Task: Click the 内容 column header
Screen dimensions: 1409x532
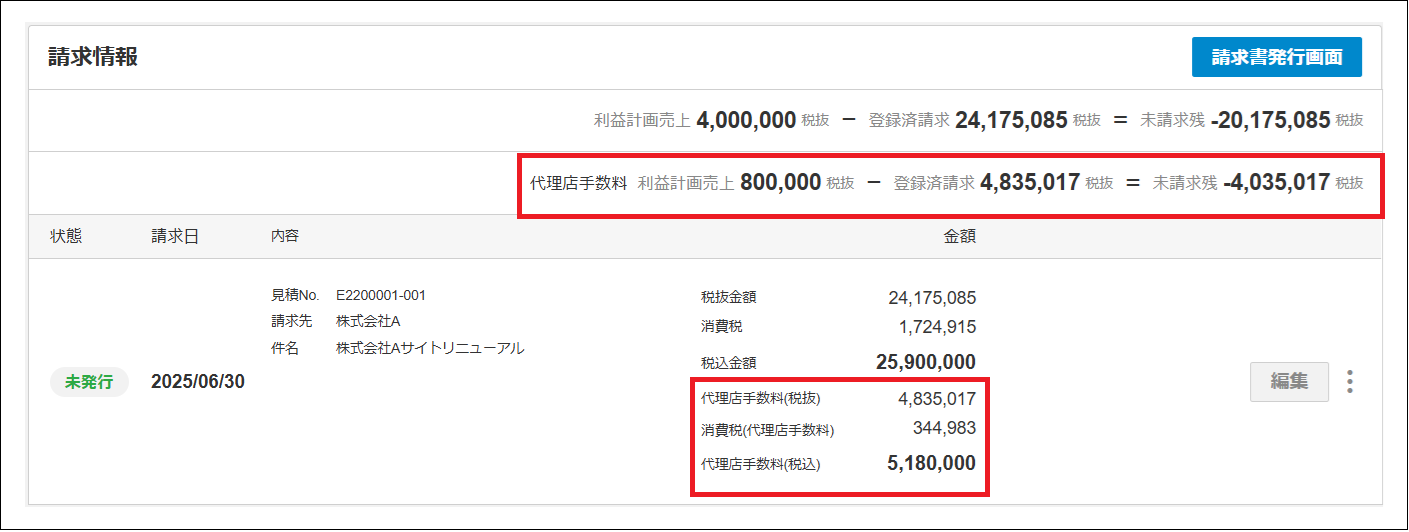Action: click(x=284, y=237)
